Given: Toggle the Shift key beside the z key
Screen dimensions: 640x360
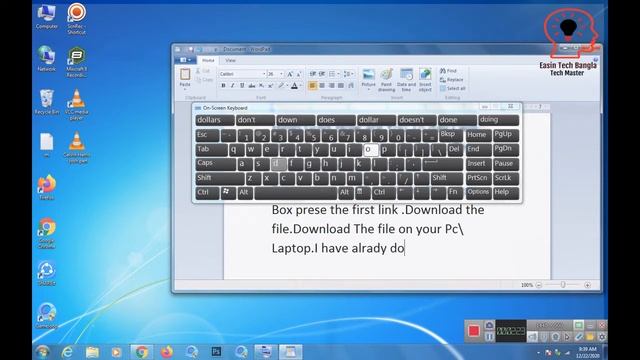Looking at the screenshot, I should coord(220,178).
